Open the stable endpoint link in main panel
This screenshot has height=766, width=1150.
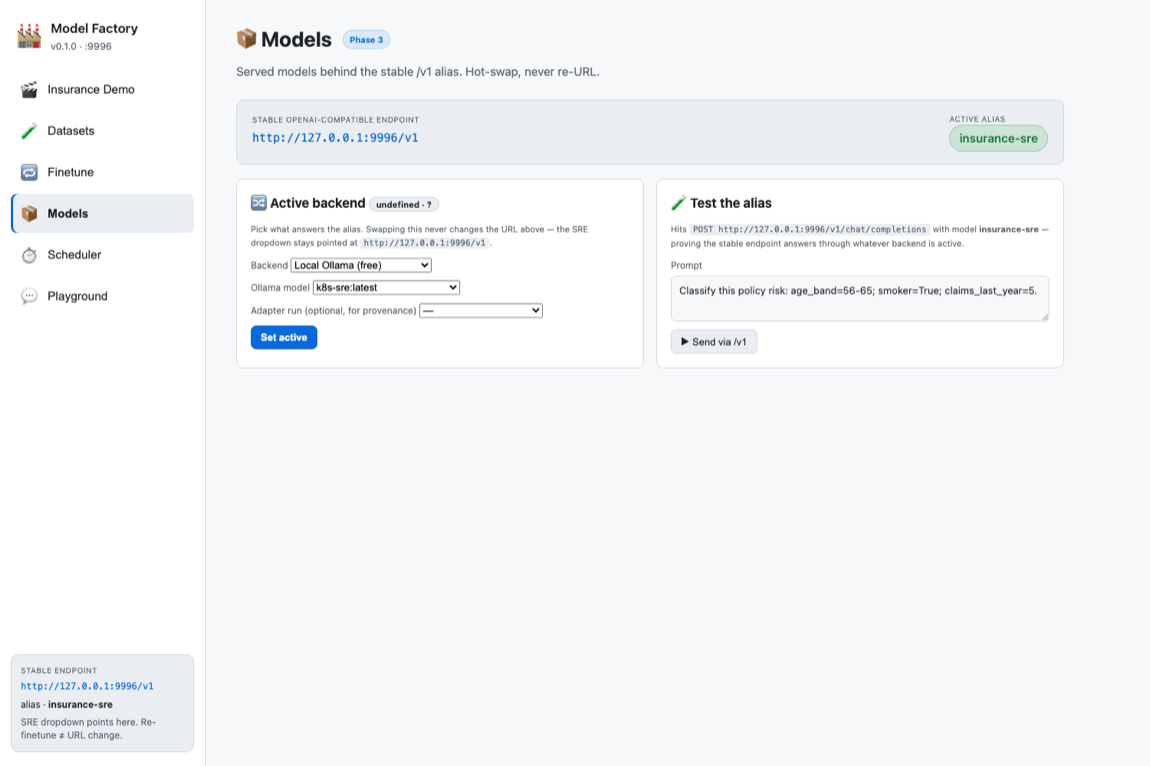coord(335,138)
